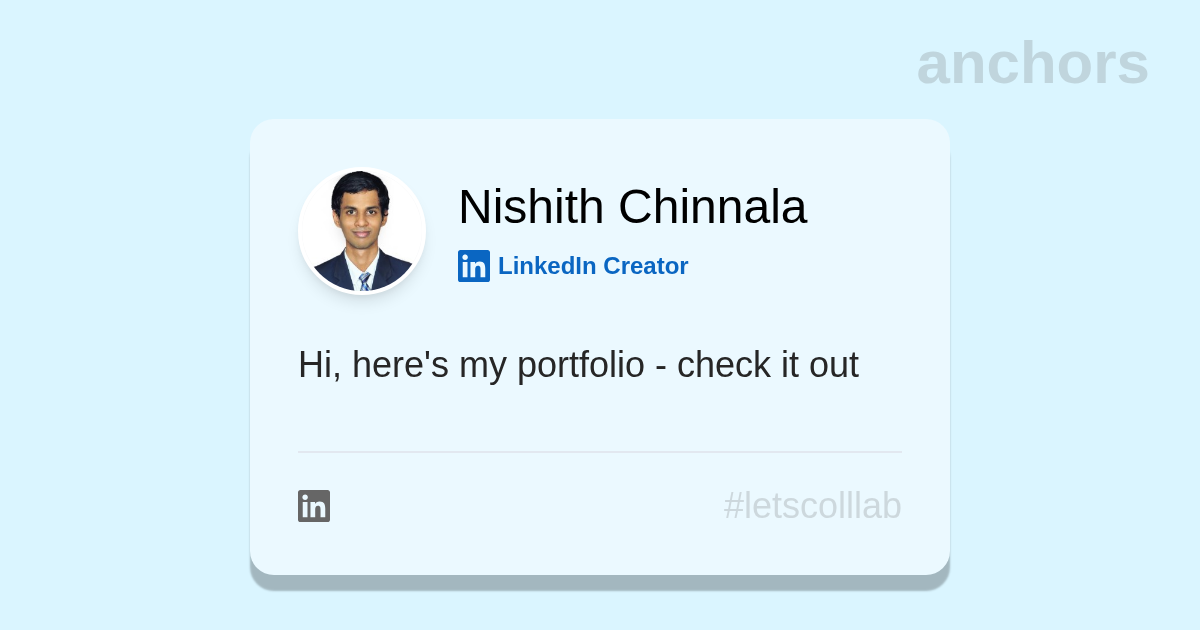The image size is (1200, 630).
Task: Click the word "portfolio" in the bio
Action: pyautogui.click(x=580, y=365)
